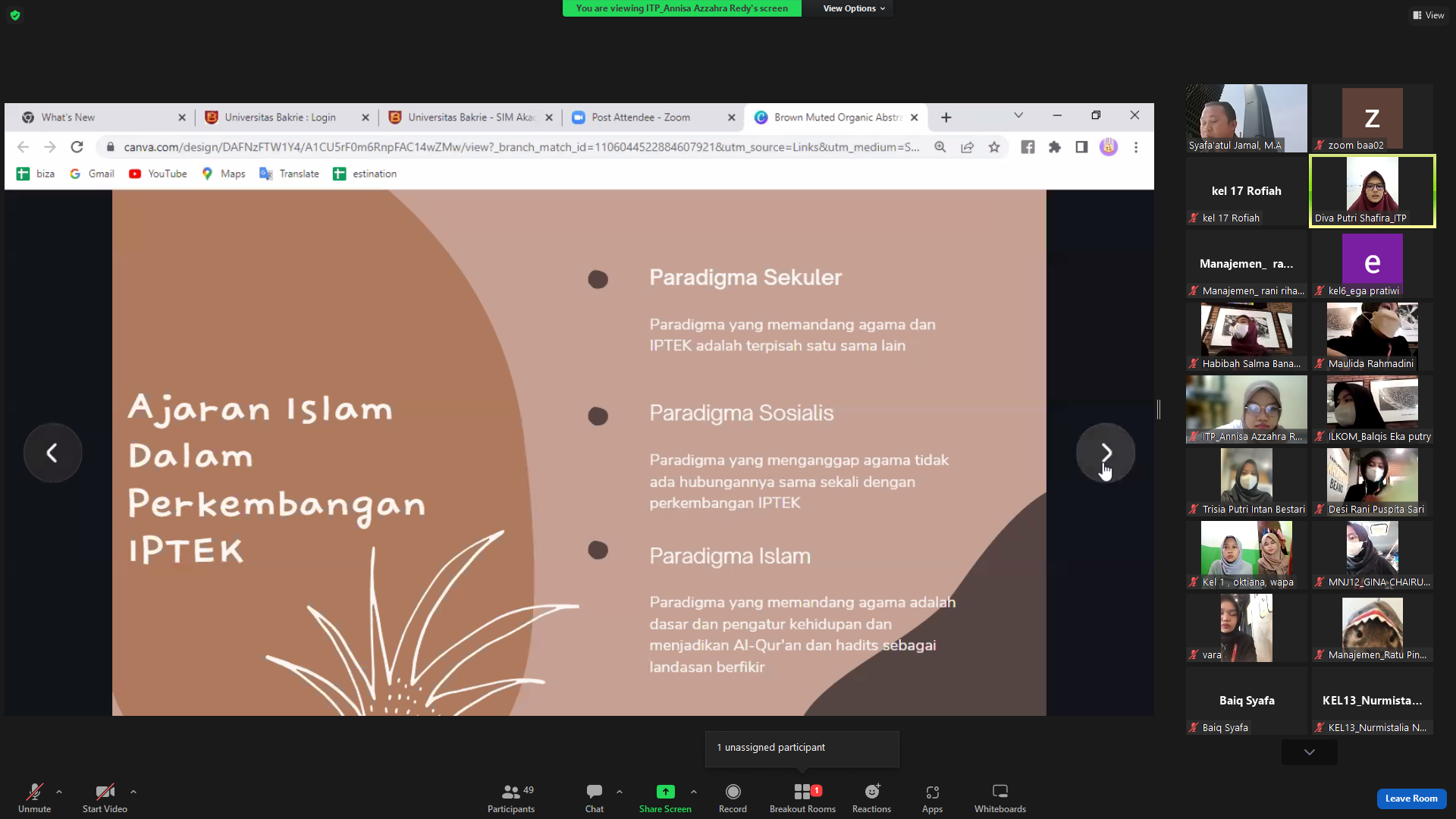
Task: Select the Brown Muted Organic Abstract tab
Action: pos(829,118)
